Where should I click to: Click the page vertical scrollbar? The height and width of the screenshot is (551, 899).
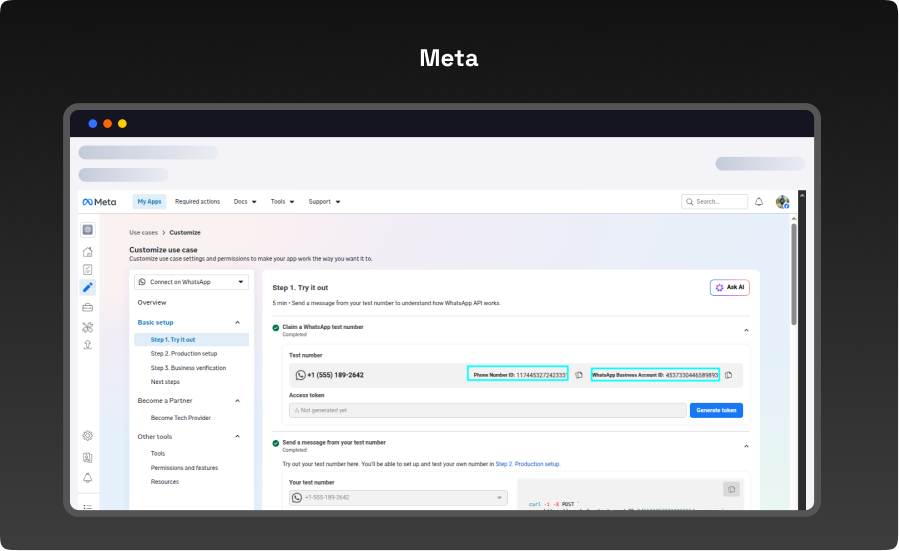794,274
